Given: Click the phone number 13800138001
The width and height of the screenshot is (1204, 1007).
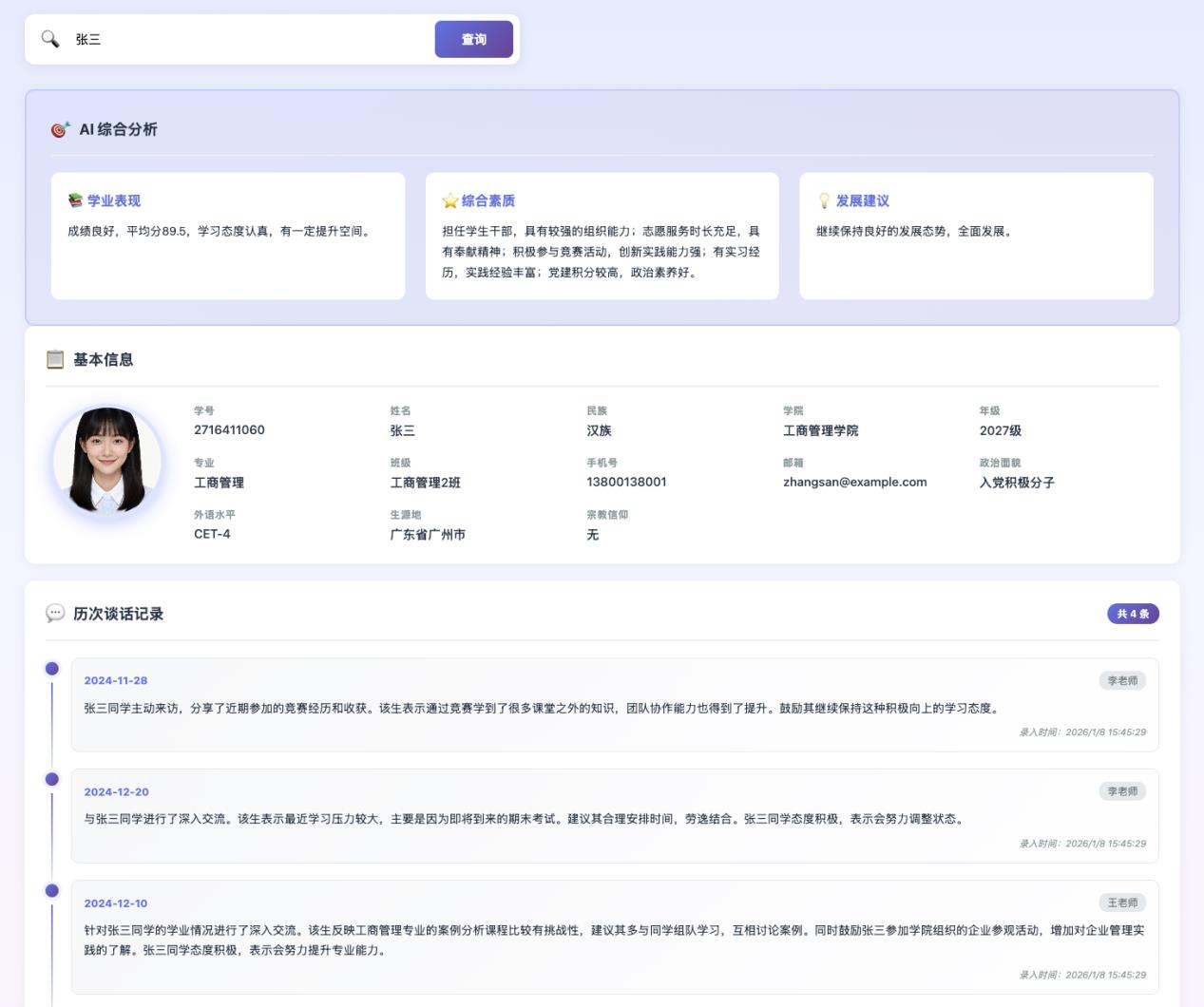Looking at the screenshot, I should (x=626, y=482).
